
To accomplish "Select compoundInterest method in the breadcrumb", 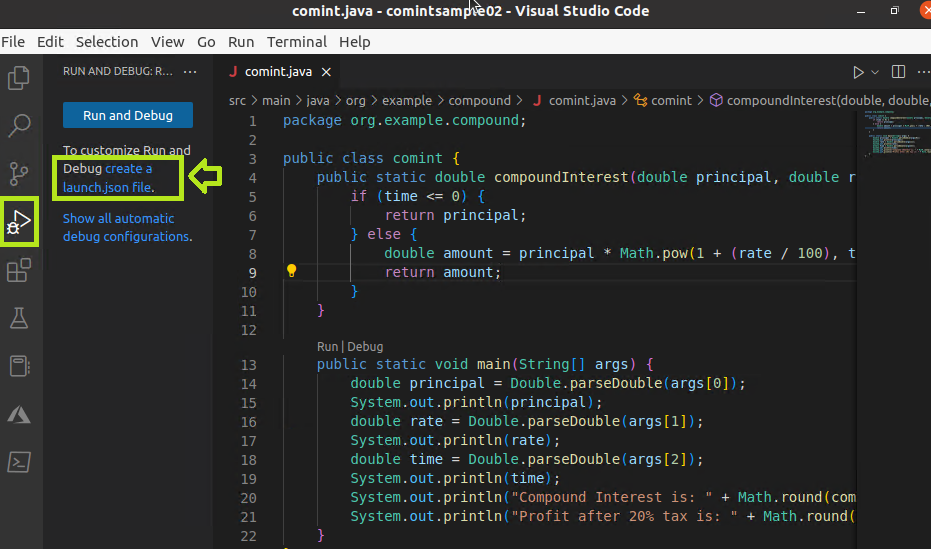I will [819, 100].
